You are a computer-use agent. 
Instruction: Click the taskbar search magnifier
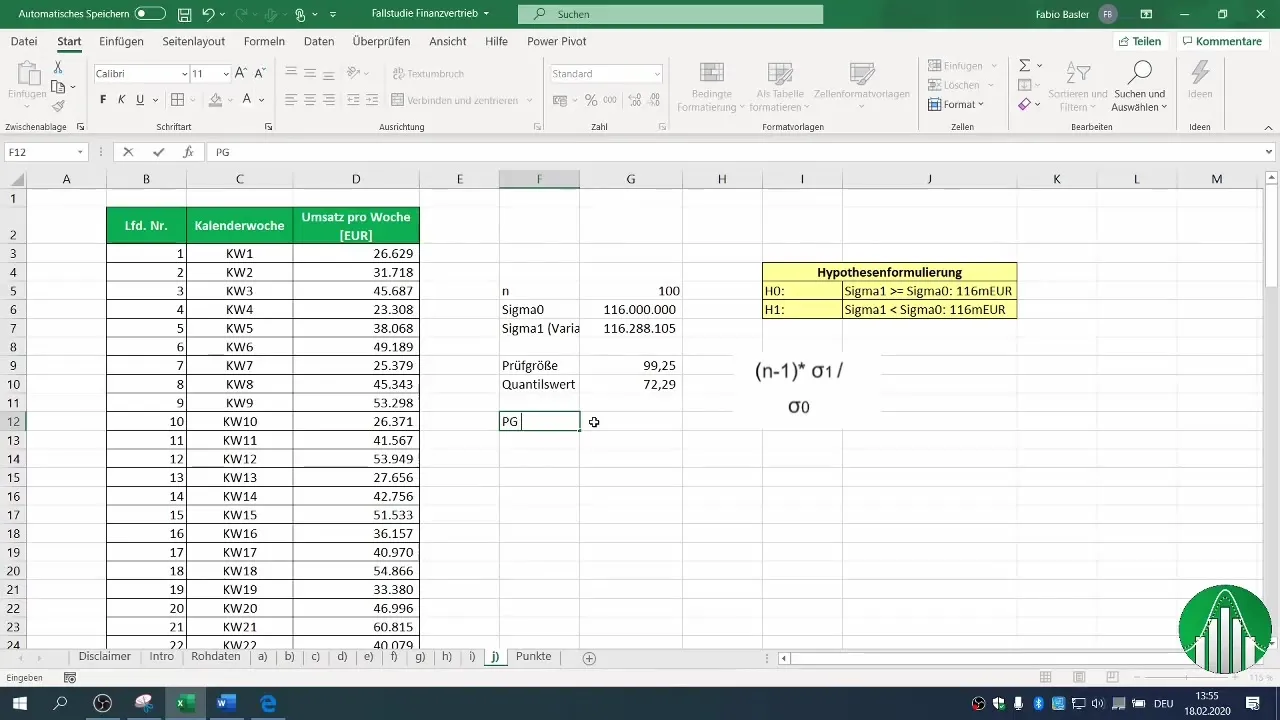[x=60, y=704]
